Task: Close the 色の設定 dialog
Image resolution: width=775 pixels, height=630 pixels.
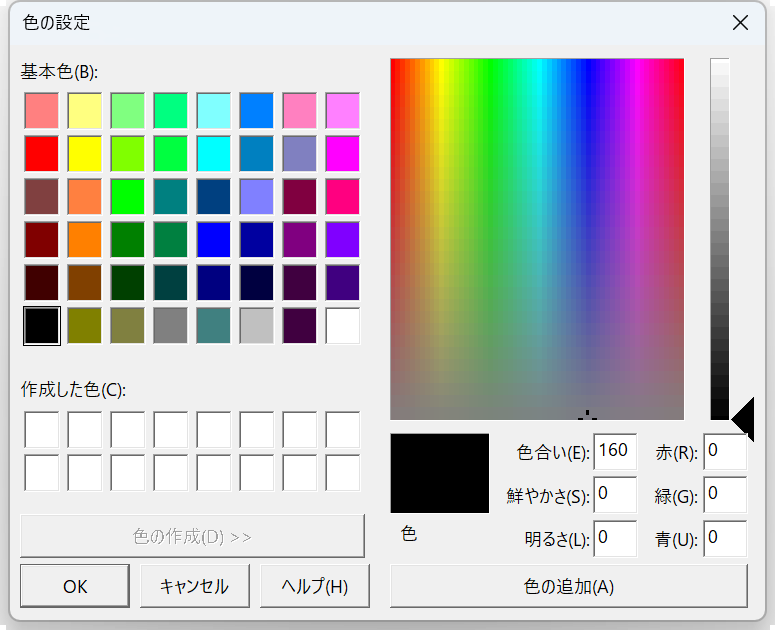Action: (x=740, y=22)
